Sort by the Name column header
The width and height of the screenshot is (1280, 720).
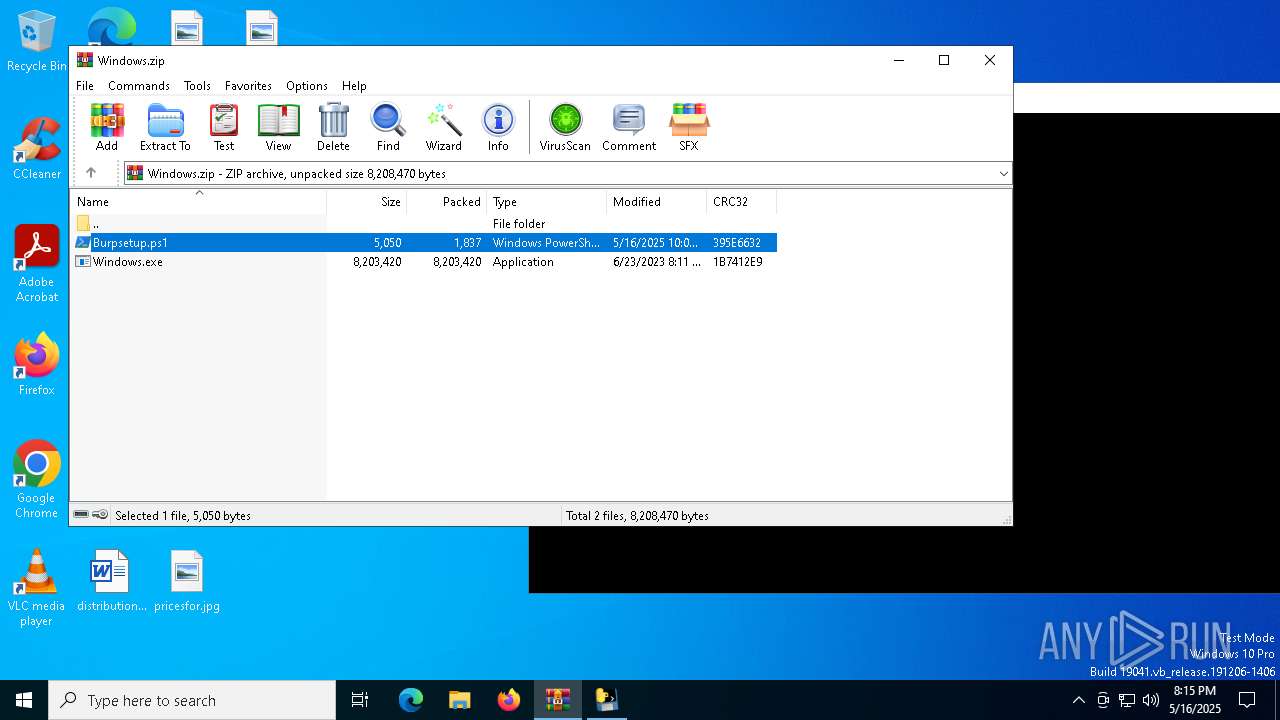coord(198,202)
